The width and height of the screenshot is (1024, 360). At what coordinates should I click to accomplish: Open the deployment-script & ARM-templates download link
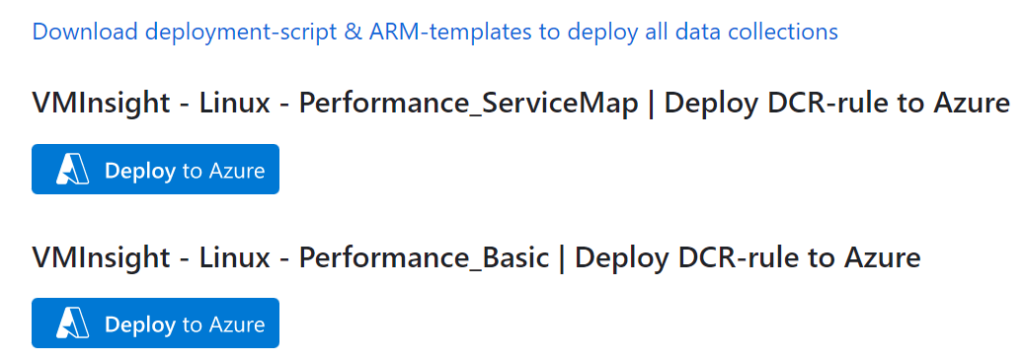[435, 31]
